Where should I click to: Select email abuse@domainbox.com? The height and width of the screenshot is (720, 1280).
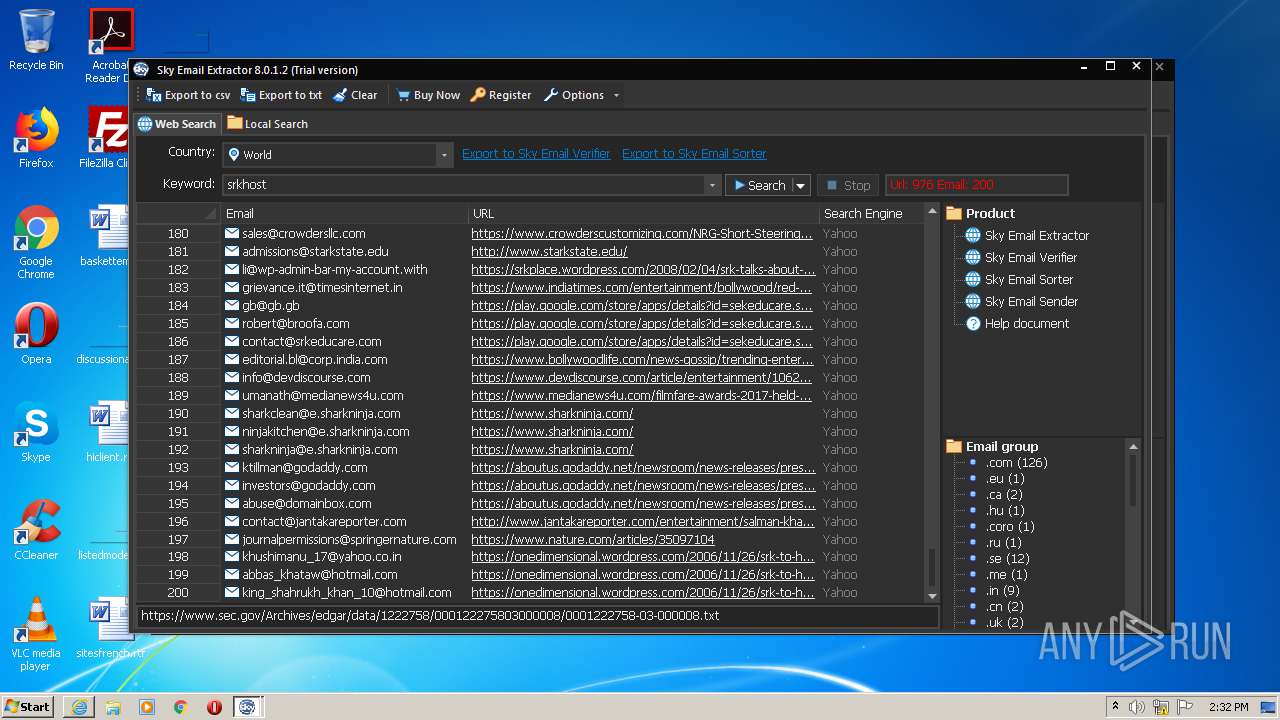tap(306, 504)
